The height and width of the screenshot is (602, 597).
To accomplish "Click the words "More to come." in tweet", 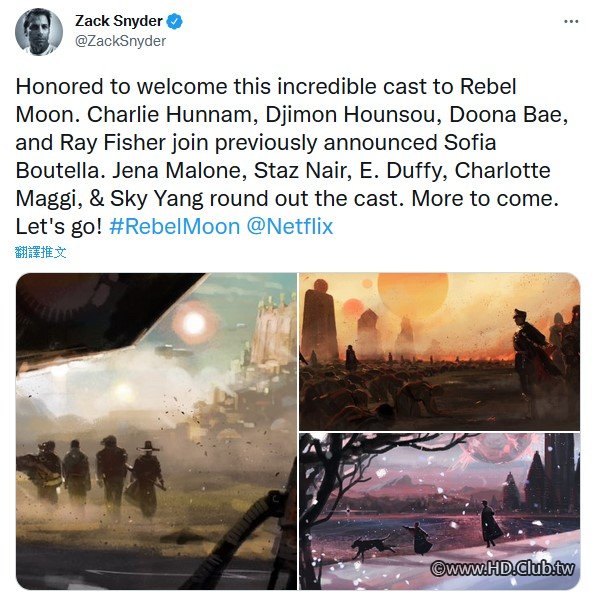I will (485, 198).
